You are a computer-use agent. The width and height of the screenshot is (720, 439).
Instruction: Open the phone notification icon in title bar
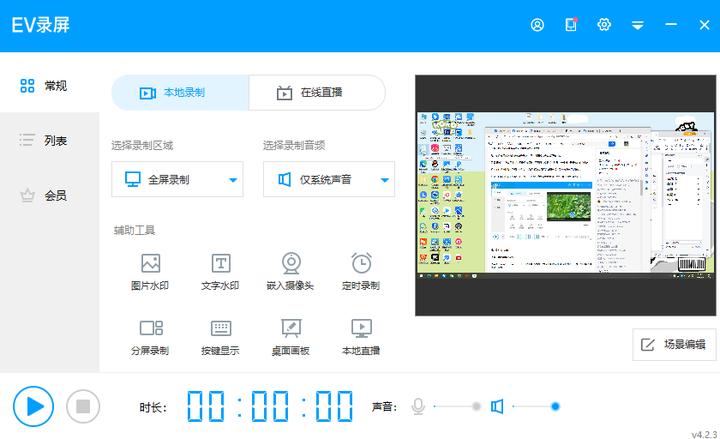coord(571,24)
